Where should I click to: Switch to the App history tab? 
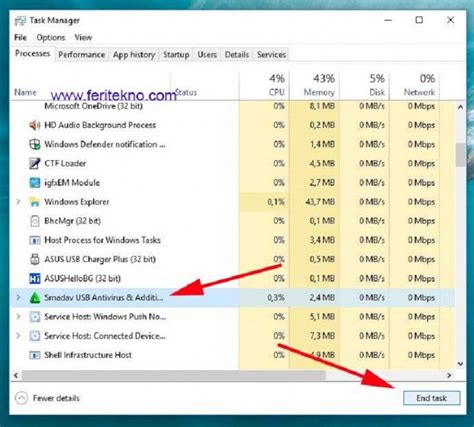[134, 55]
